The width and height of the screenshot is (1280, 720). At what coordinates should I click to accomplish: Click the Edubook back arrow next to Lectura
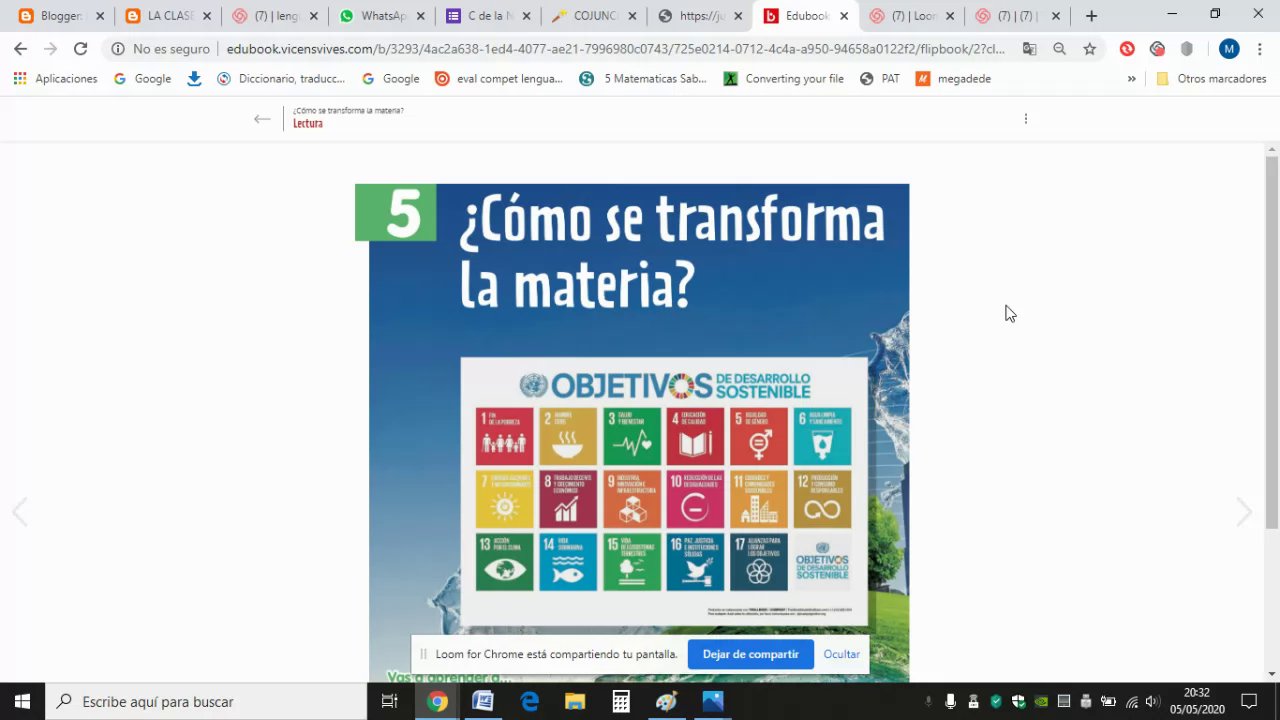click(262, 119)
